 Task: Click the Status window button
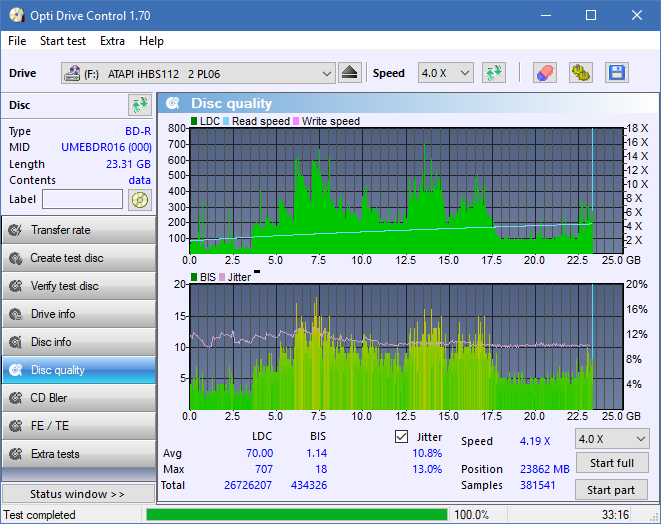tap(78, 494)
